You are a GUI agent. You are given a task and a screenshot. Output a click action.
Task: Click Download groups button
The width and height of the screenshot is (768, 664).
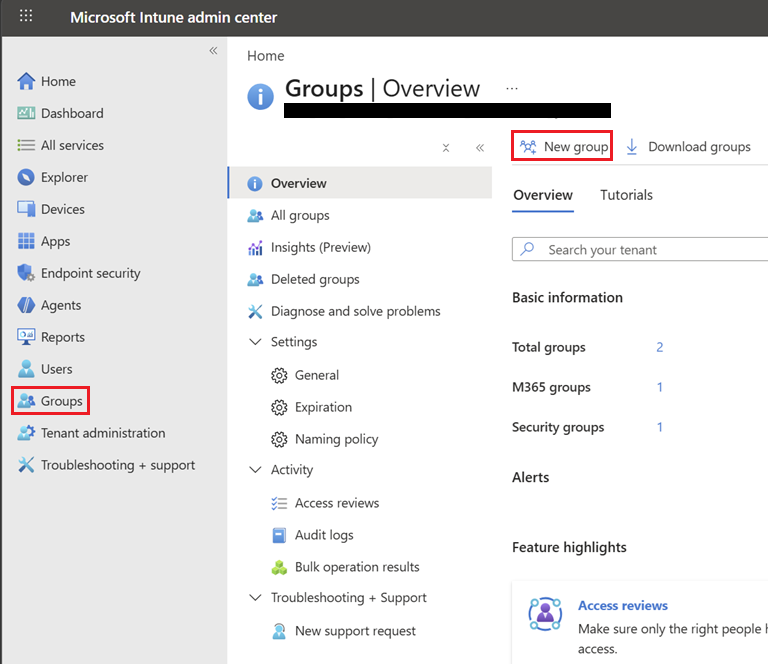[x=688, y=146]
